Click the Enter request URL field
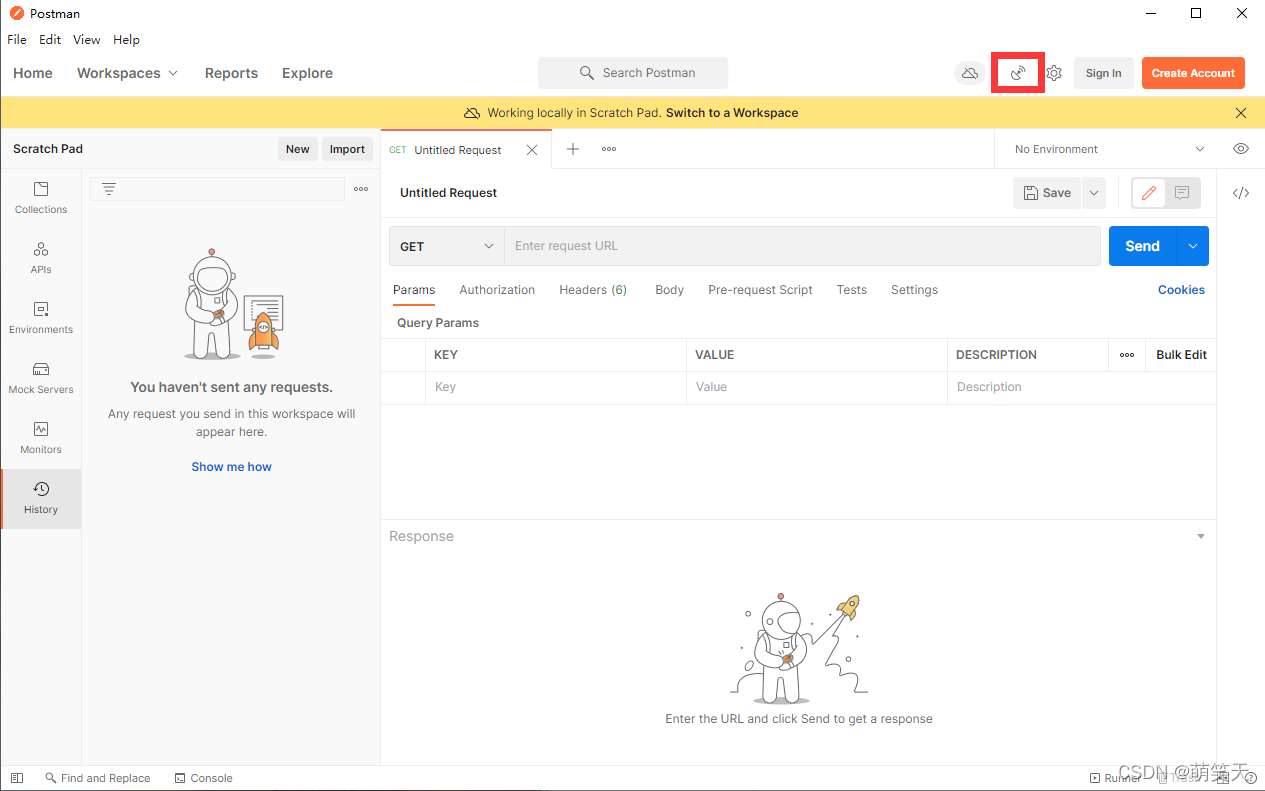The image size is (1265, 791). pos(803,246)
